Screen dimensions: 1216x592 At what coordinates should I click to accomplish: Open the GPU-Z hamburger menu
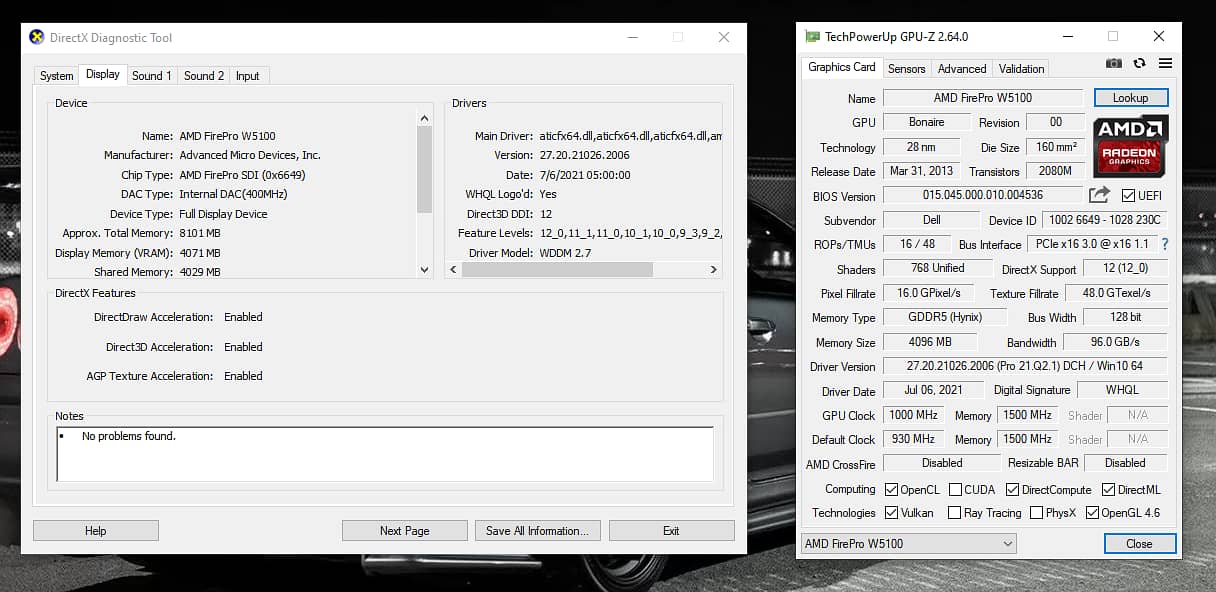tap(1165, 63)
